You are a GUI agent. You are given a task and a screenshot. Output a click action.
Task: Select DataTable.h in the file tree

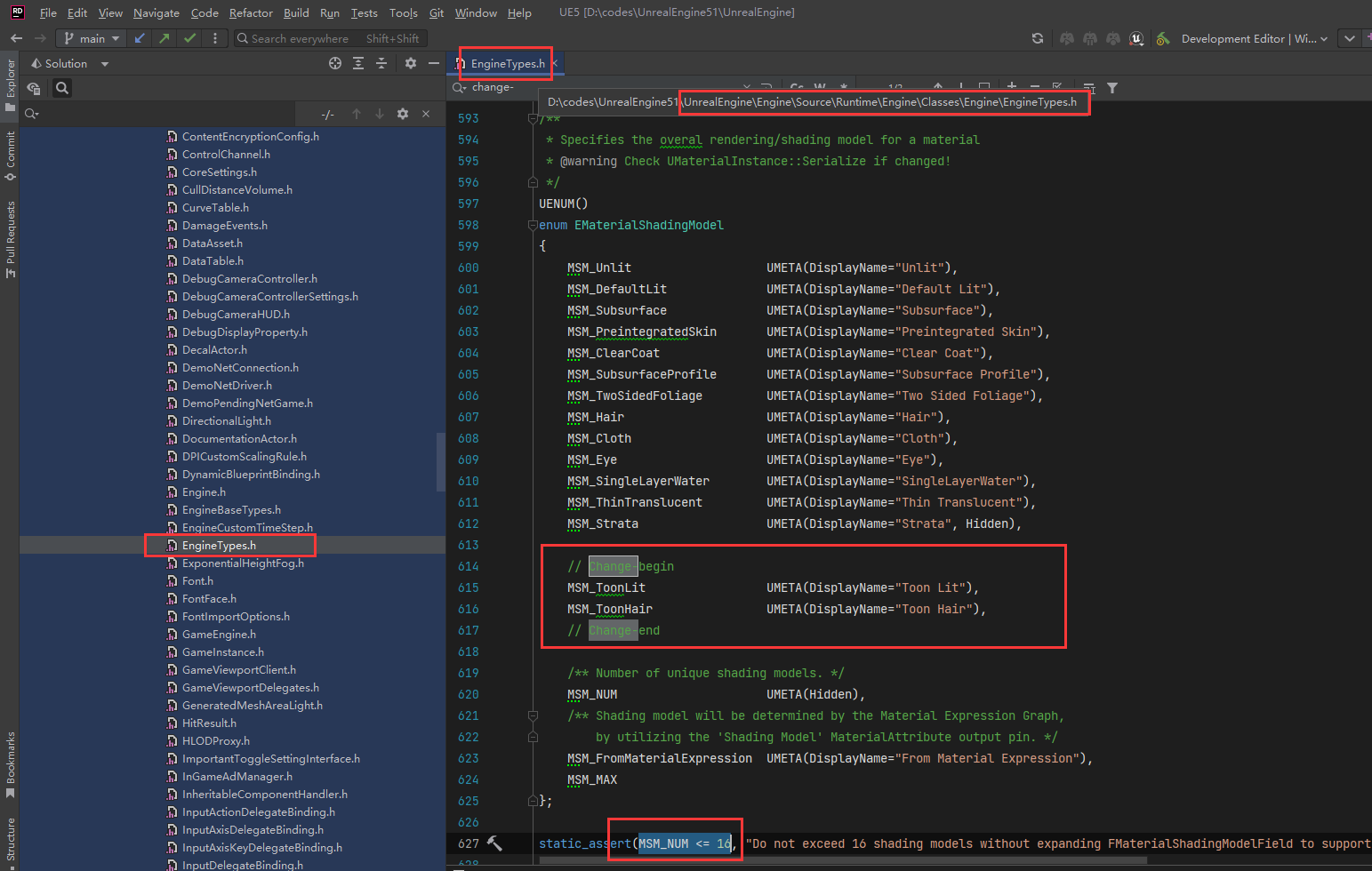pos(213,260)
